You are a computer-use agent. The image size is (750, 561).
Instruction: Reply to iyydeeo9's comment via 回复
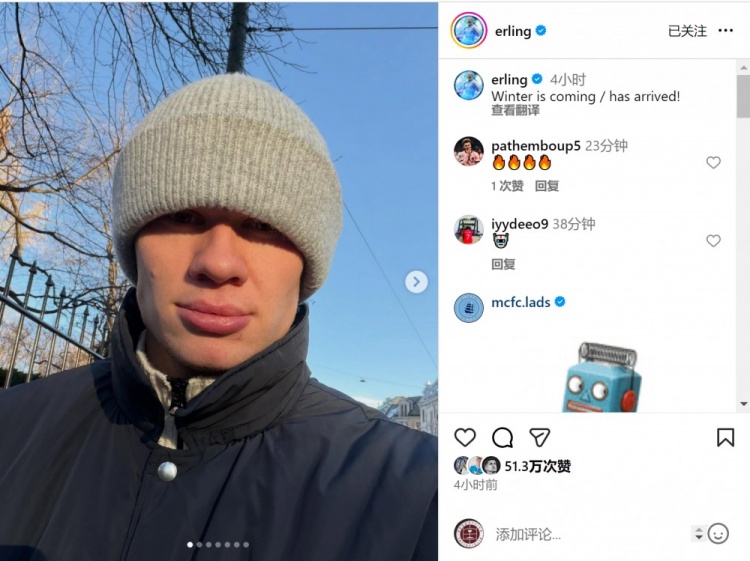coord(503,264)
